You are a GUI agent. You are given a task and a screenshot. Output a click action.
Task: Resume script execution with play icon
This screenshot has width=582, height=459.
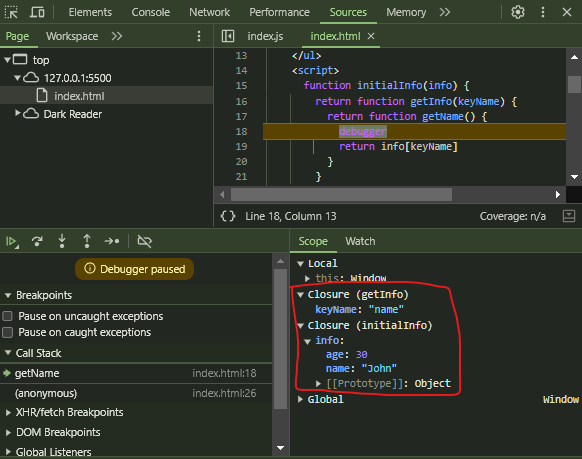coord(12,242)
